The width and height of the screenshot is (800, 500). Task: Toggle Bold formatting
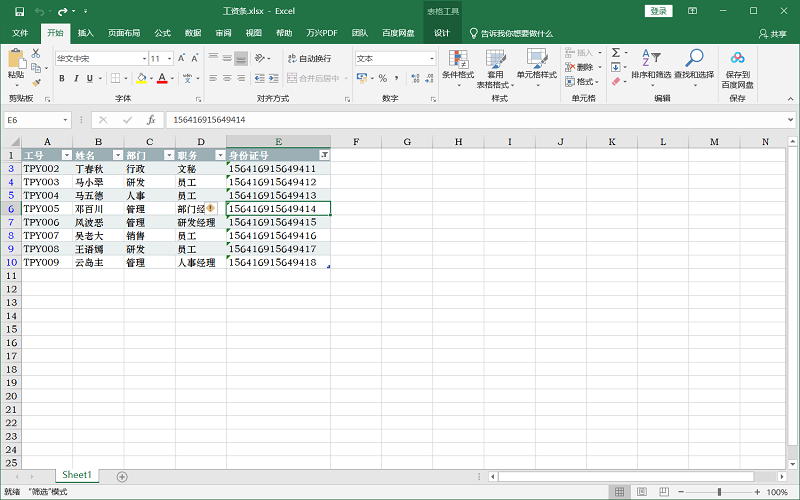(61, 78)
